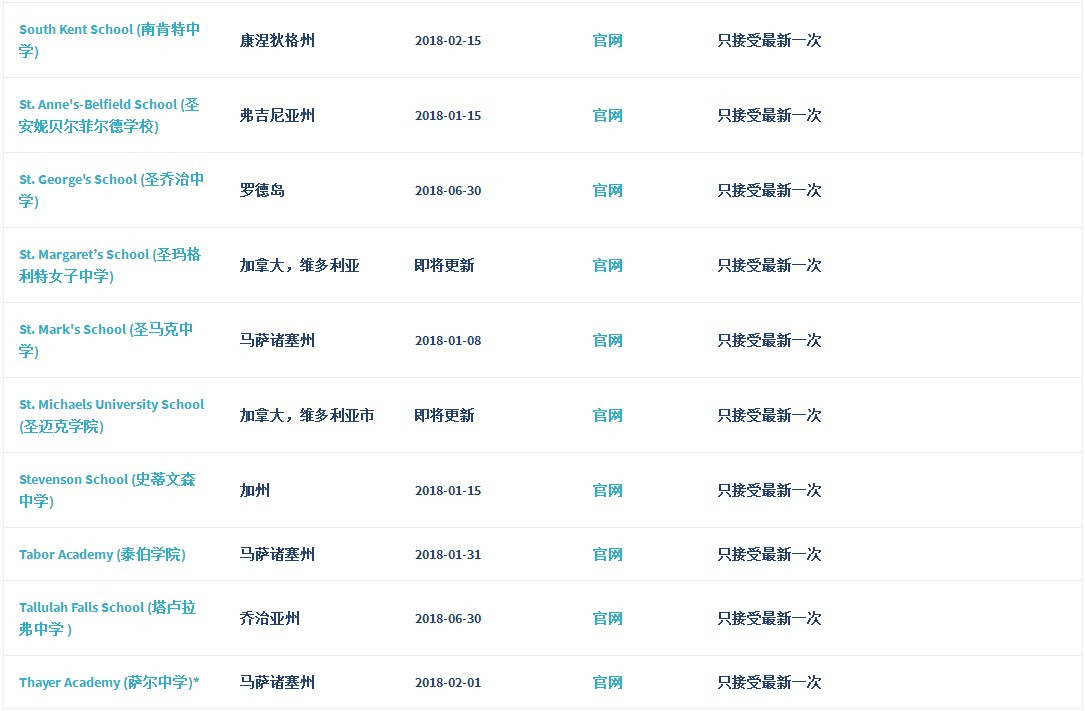Open Thayer Academy link
The width and height of the screenshot is (1085, 711).
[109, 683]
